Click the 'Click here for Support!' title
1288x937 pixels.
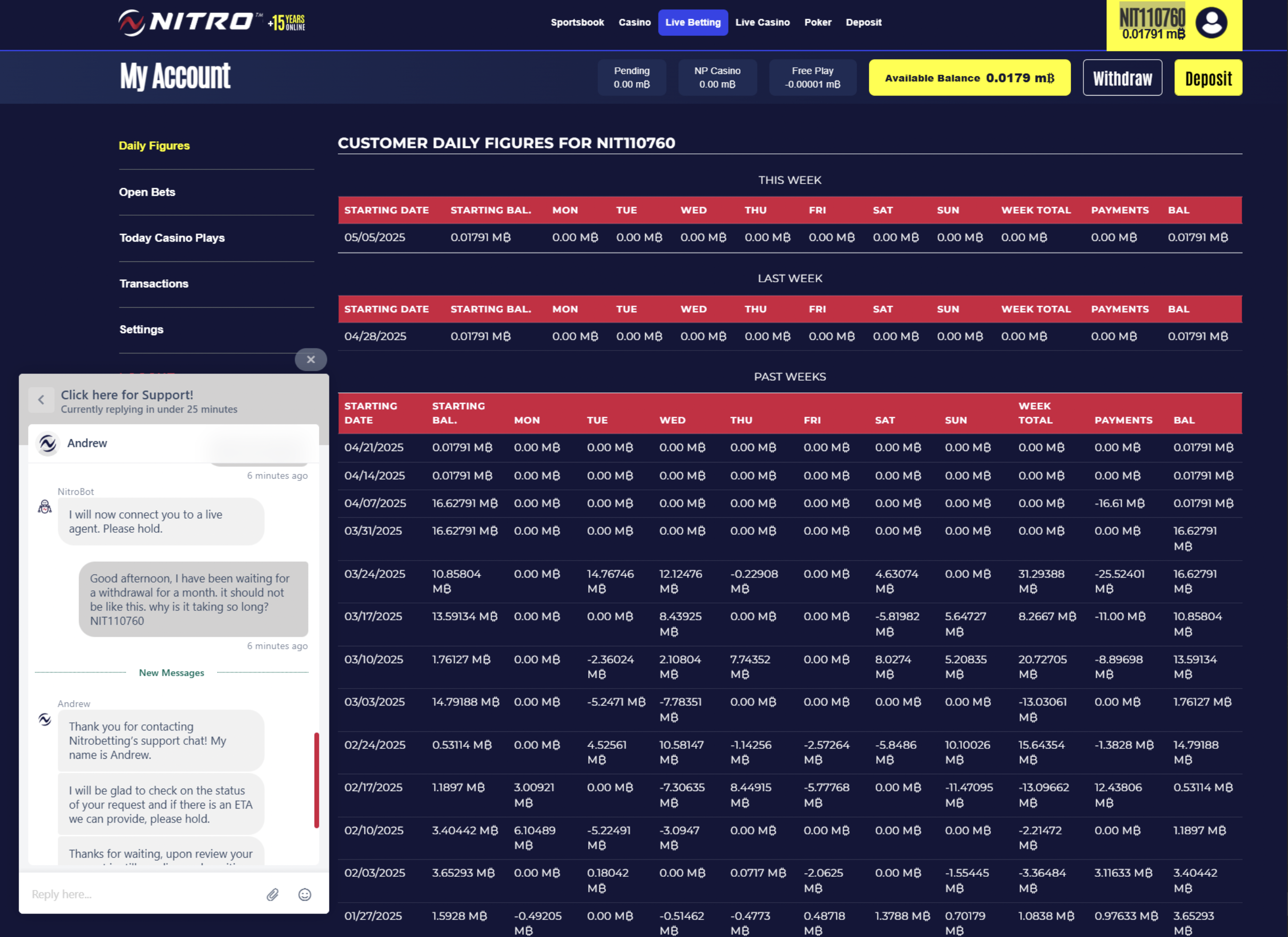pyautogui.click(x=127, y=395)
